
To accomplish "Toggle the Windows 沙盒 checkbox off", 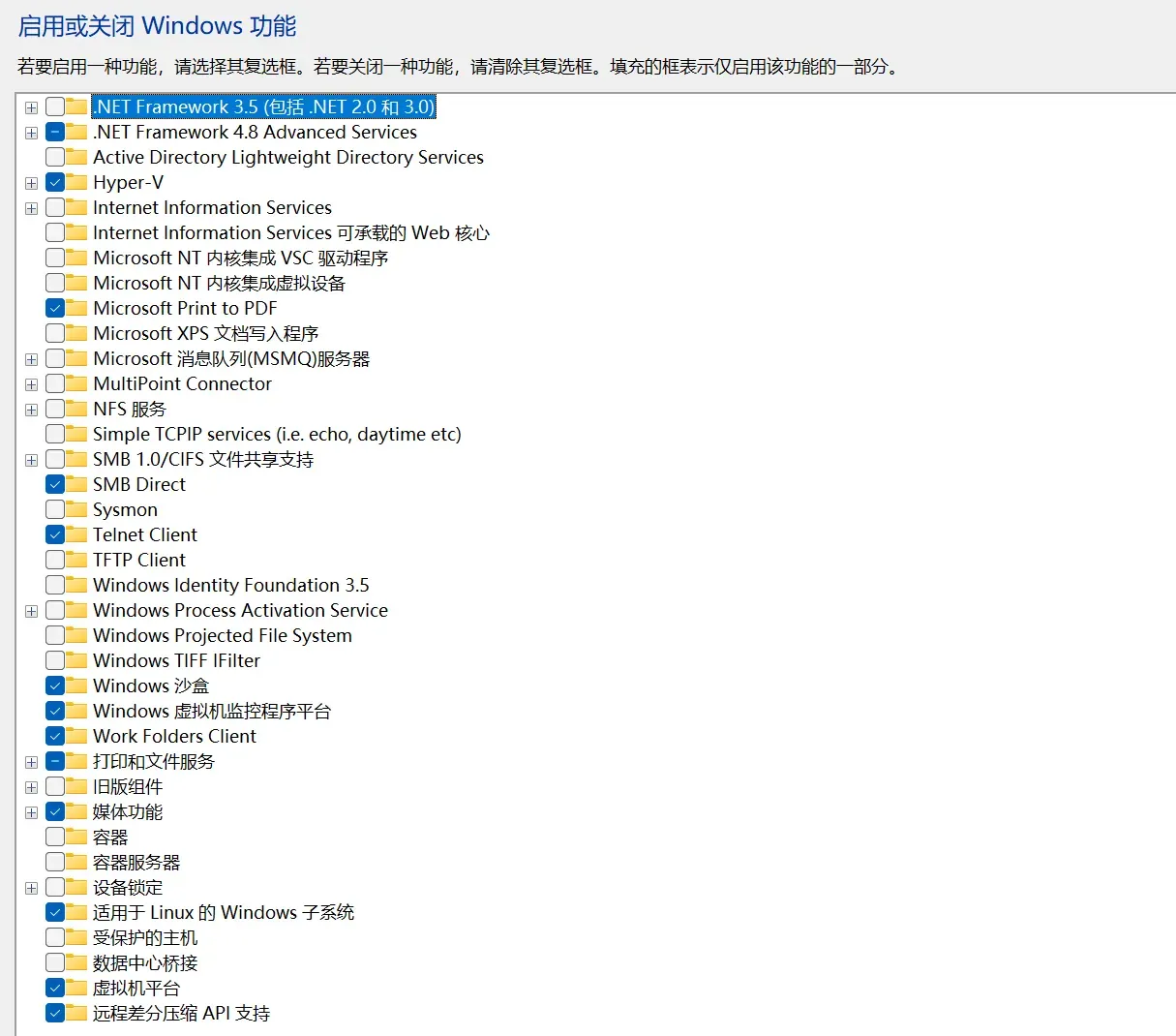I will [55, 686].
